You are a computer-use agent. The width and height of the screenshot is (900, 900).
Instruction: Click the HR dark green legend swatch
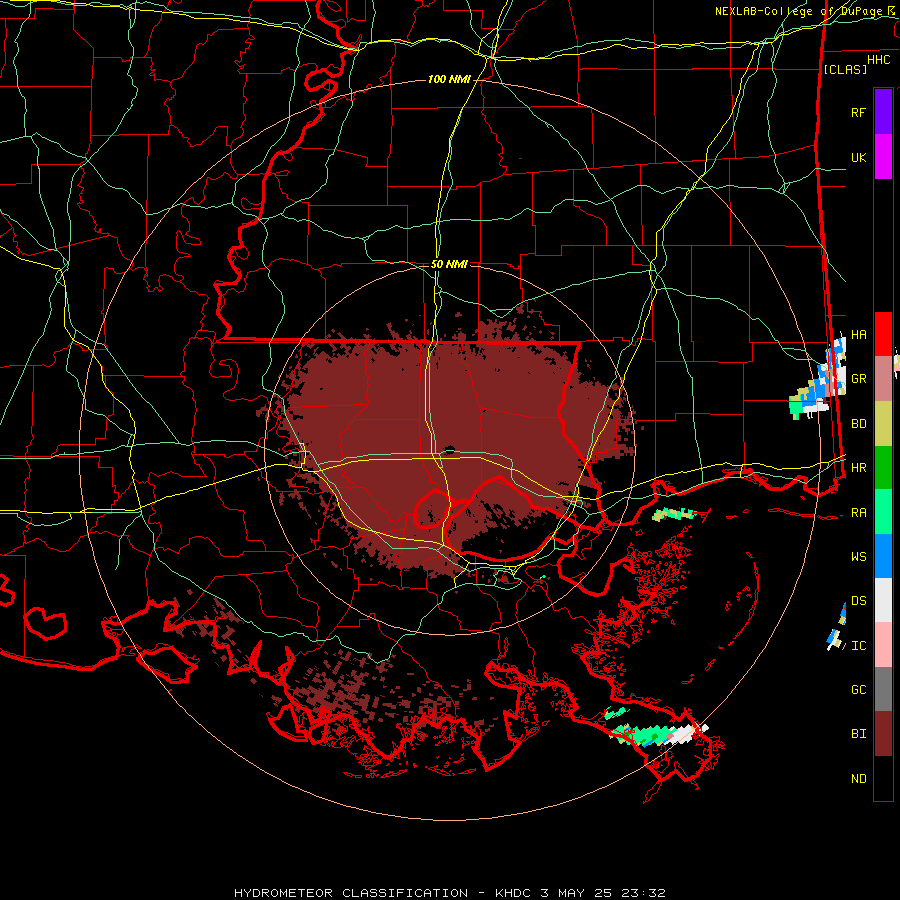(x=883, y=467)
